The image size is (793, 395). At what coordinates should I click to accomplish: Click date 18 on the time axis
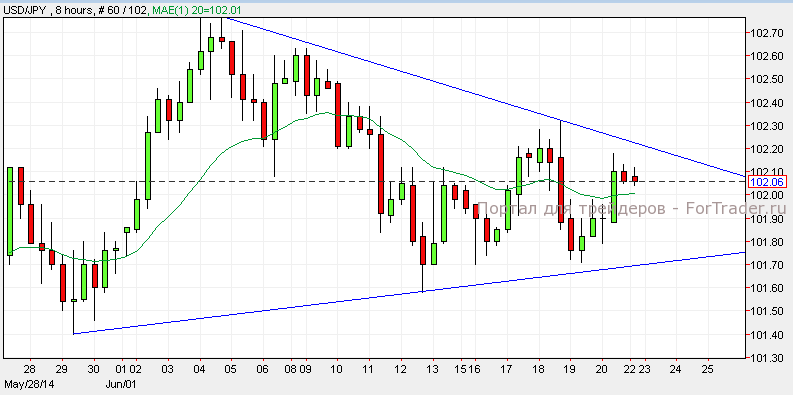pyautogui.click(x=539, y=369)
